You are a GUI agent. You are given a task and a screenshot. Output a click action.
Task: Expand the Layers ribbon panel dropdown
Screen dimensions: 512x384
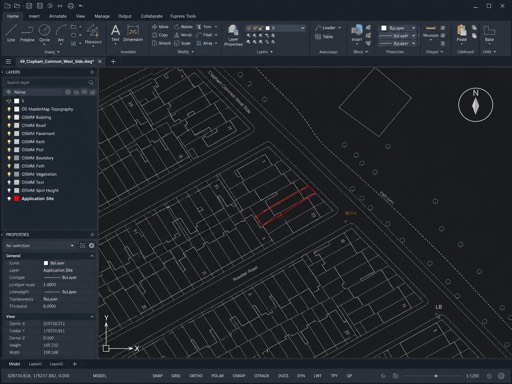[265, 52]
